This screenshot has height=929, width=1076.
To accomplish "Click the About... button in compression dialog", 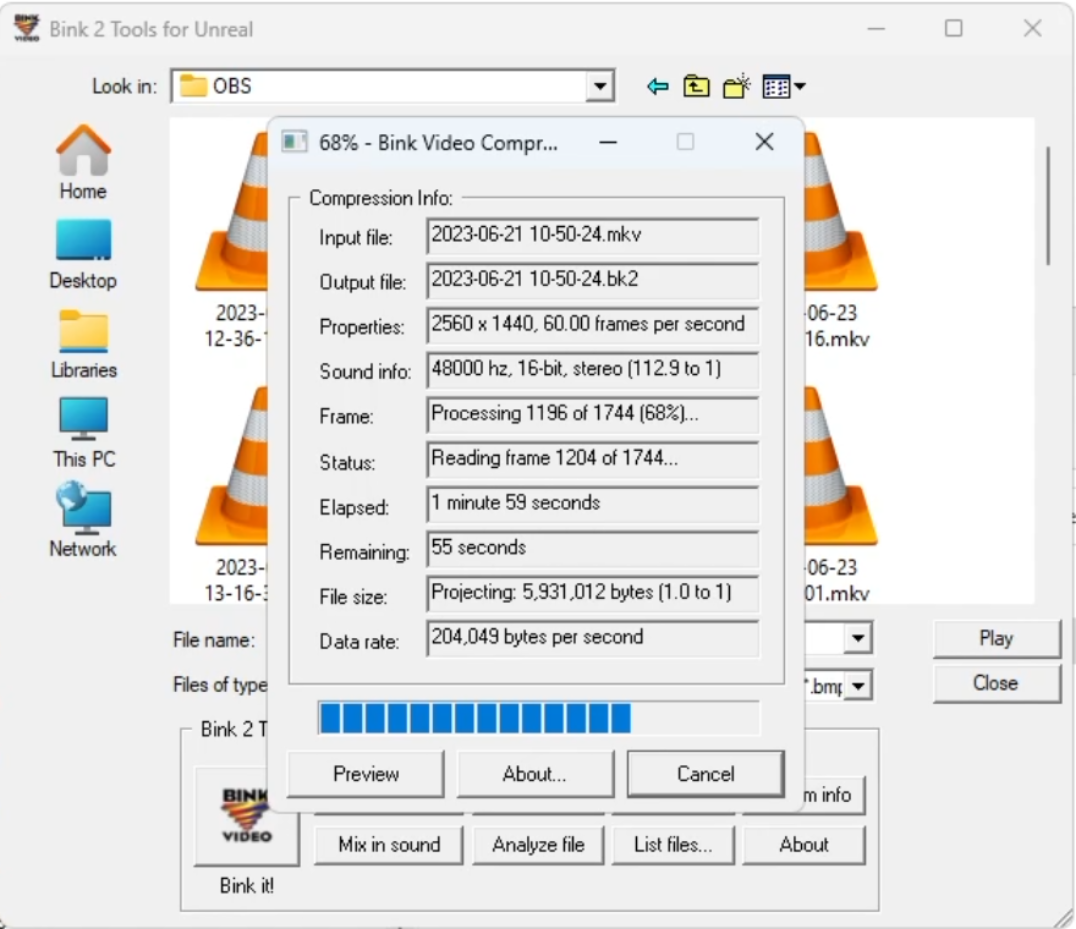I will pyautogui.click(x=535, y=774).
